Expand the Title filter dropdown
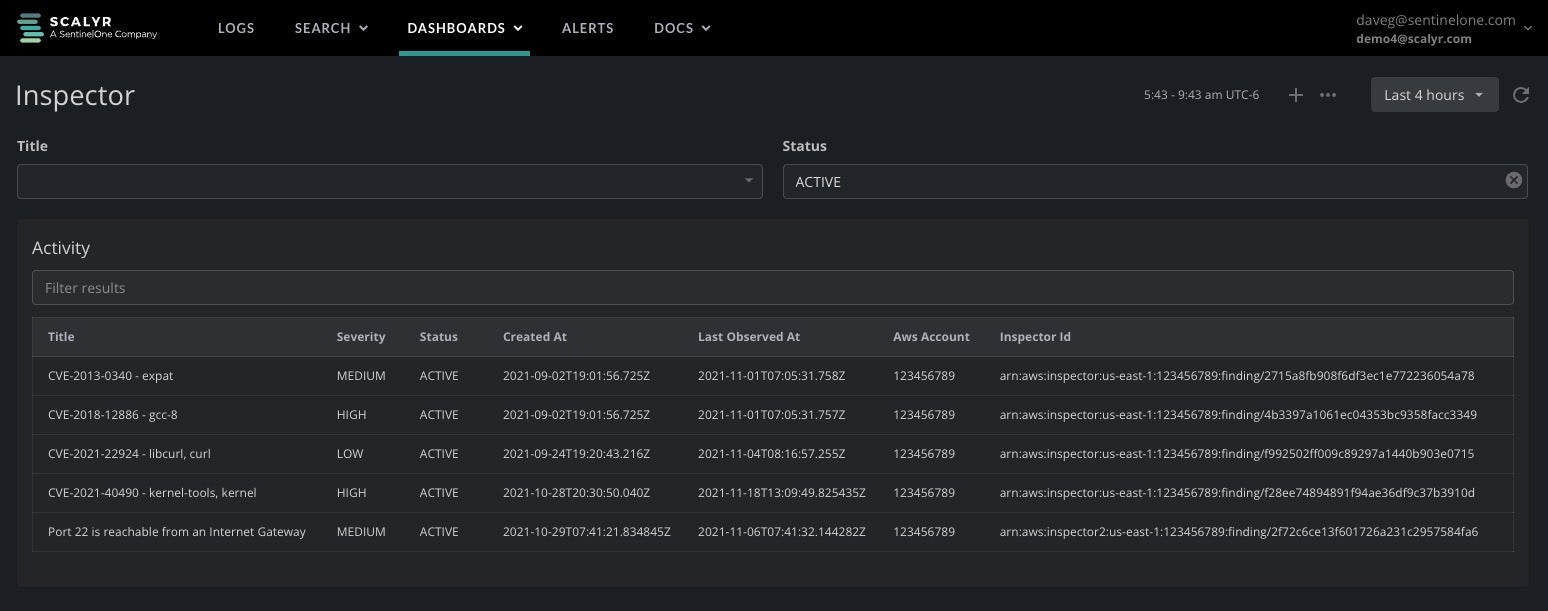The image size is (1548, 611). (748, 181)
